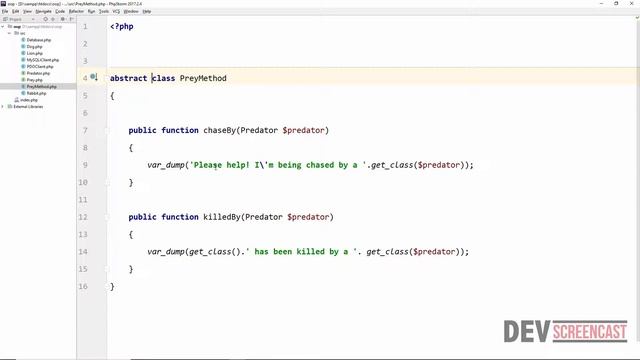Click collapse all icon in Project panel

(x=53, y=19)
